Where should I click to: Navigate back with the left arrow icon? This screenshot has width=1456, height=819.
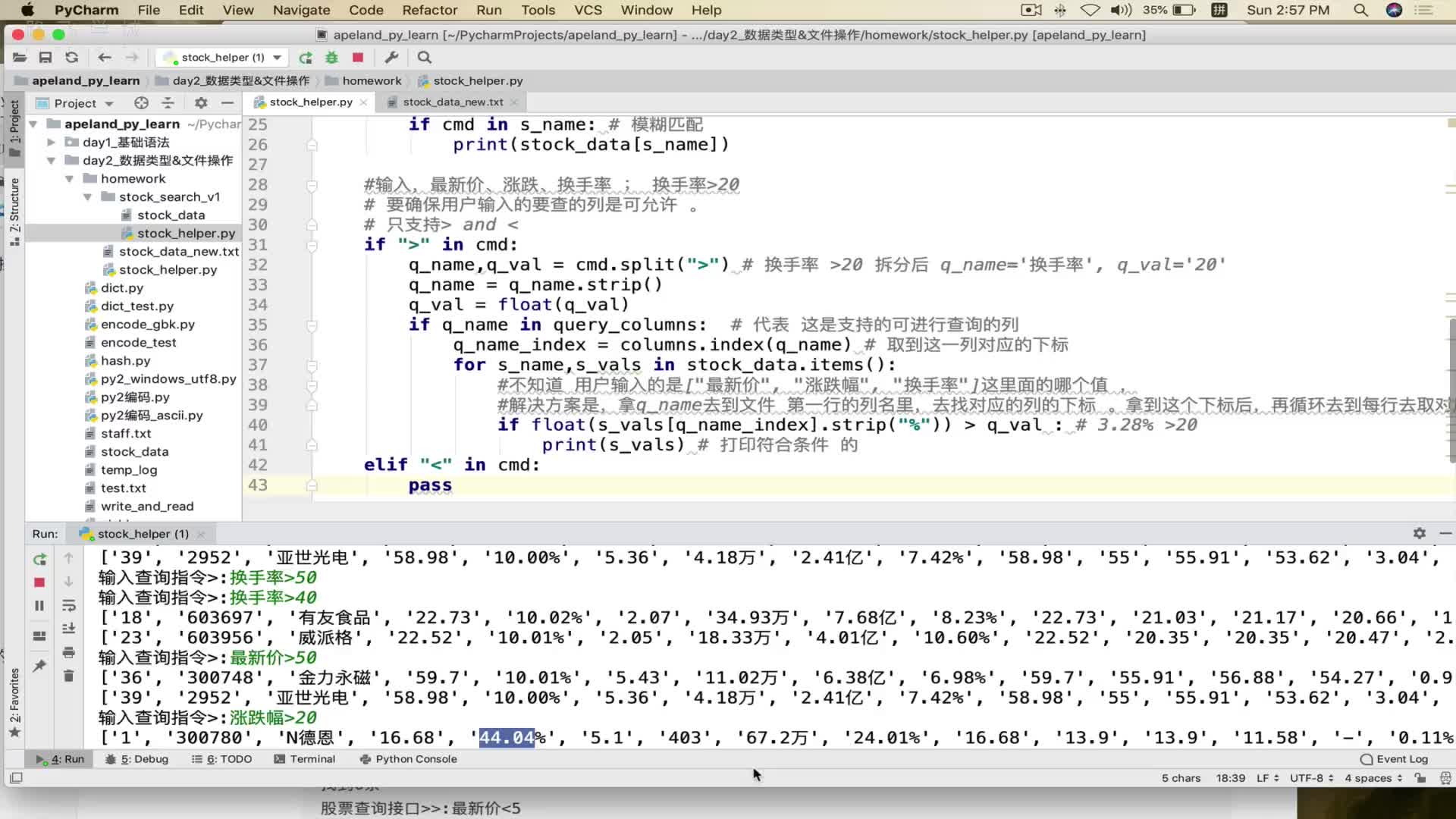[105, 58]
